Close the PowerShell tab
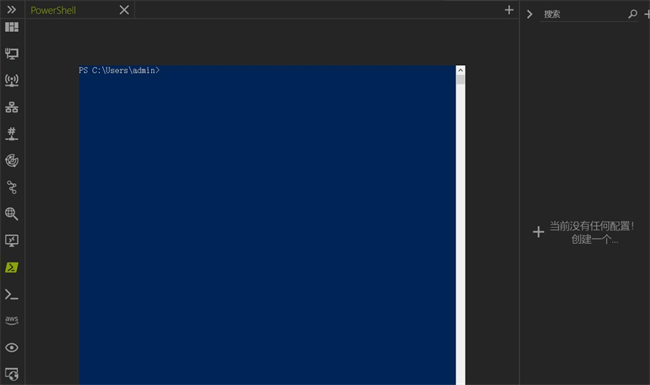The width and height of the screenshot is (650, 385). pyautogui.click(x=124, y=10)
